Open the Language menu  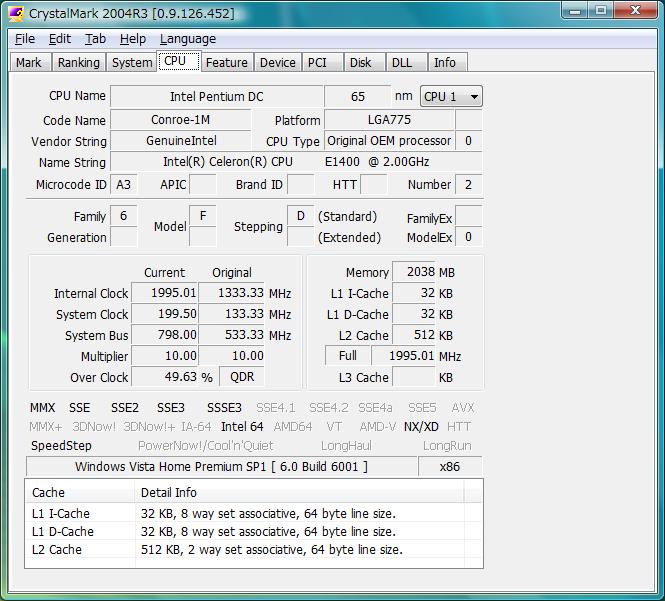(x=188, y=39)
